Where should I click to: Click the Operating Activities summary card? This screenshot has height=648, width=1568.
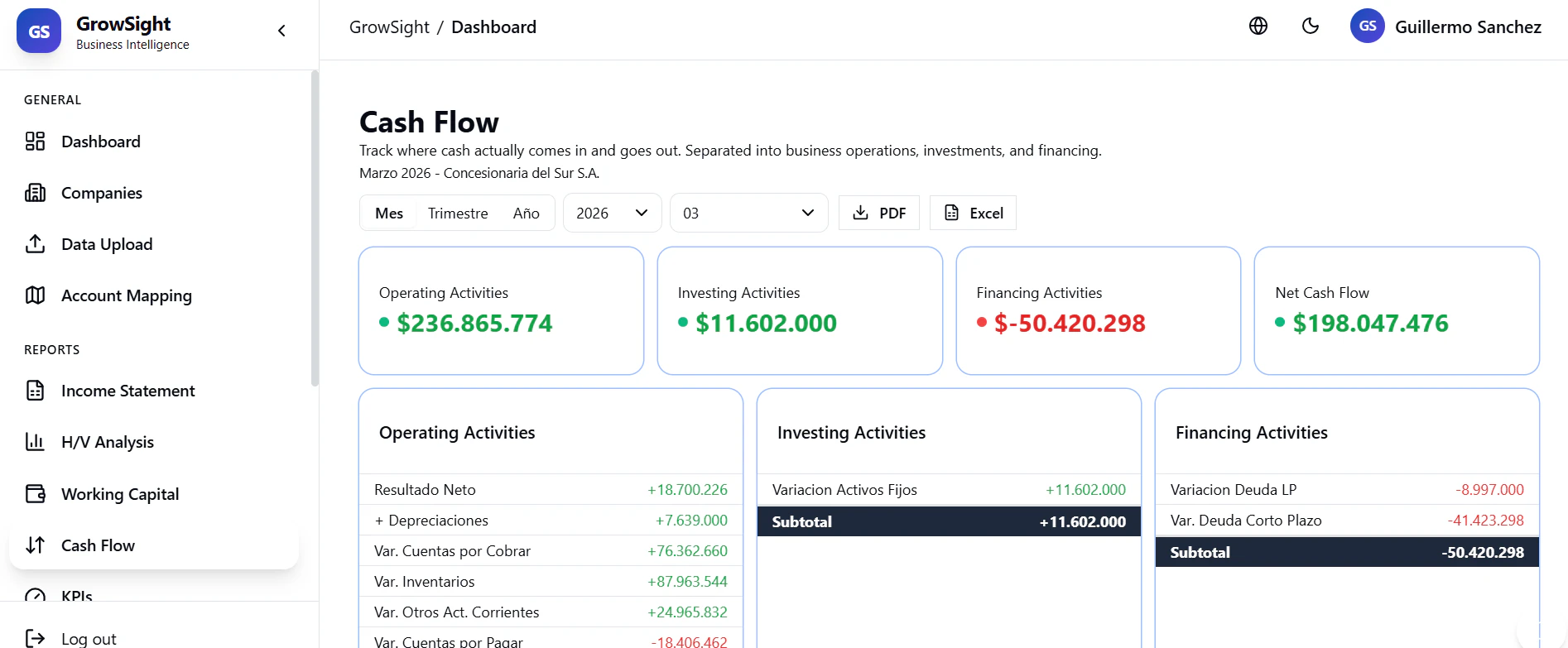click(501, 310)
